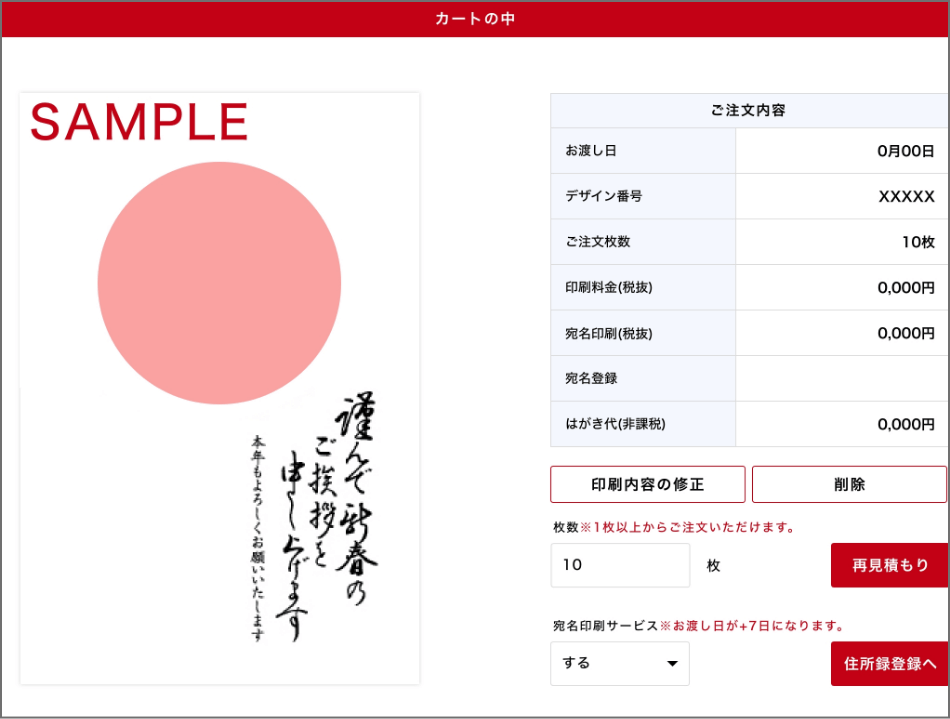Click the カートの中 header bar
This screenshot has height=719, width=950.
475,18
